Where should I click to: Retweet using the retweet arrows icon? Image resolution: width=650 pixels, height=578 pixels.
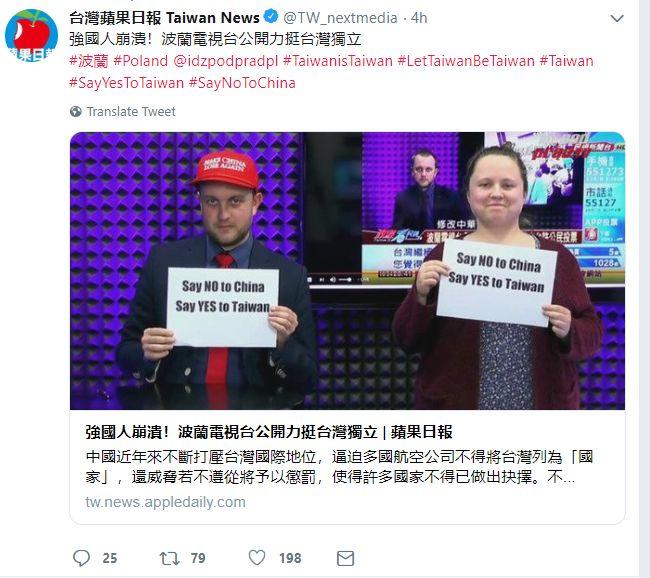[170, 558]
